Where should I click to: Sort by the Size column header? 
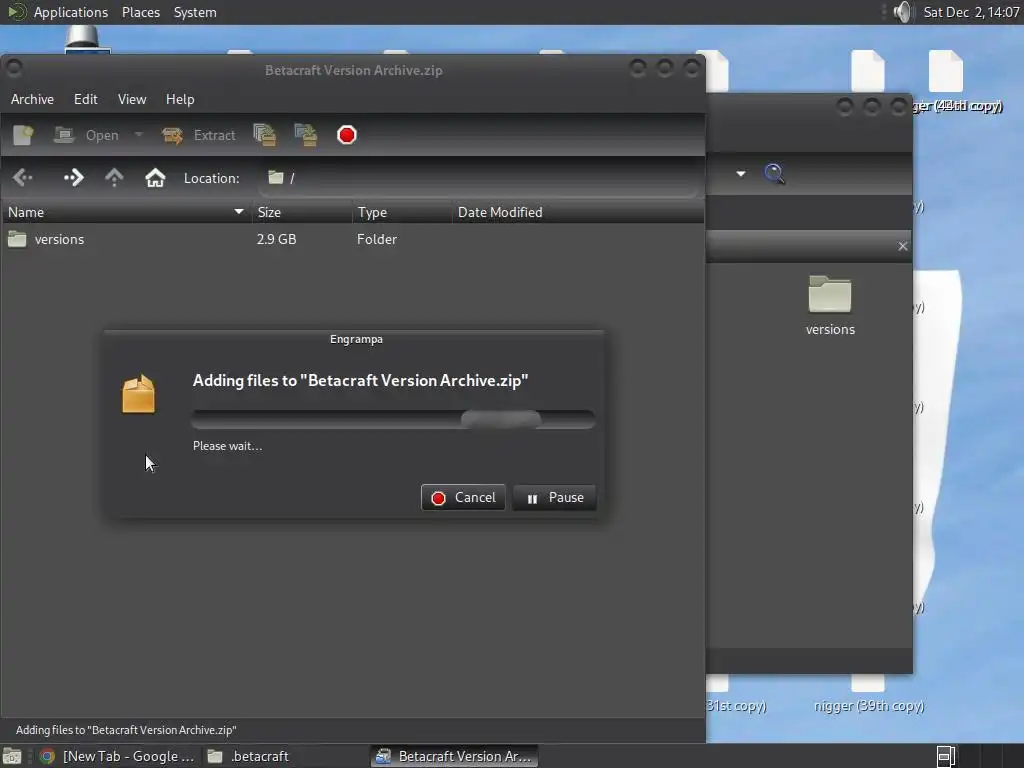302,212
